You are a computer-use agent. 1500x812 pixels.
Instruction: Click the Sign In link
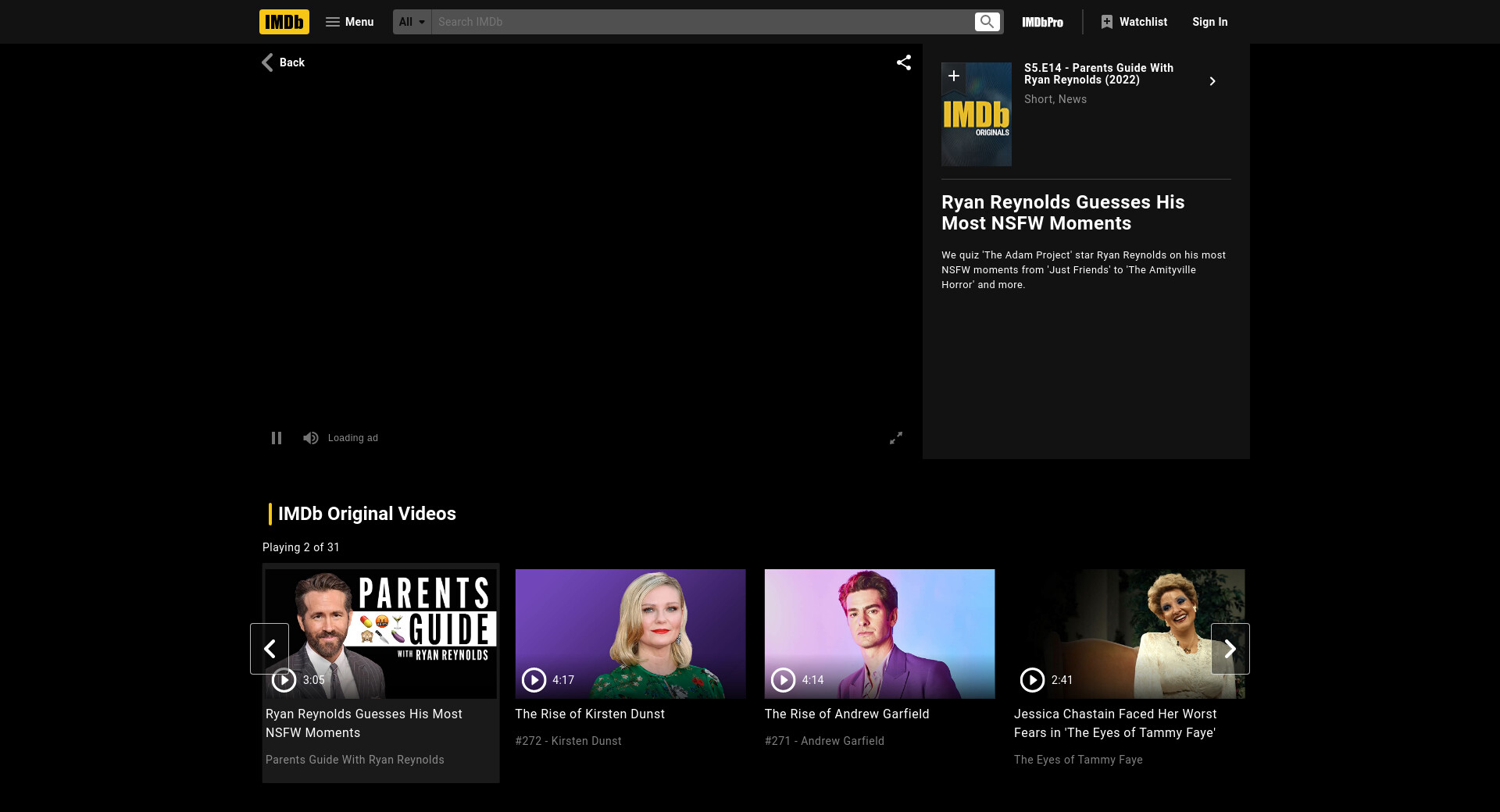click(x=1209, y=22)
